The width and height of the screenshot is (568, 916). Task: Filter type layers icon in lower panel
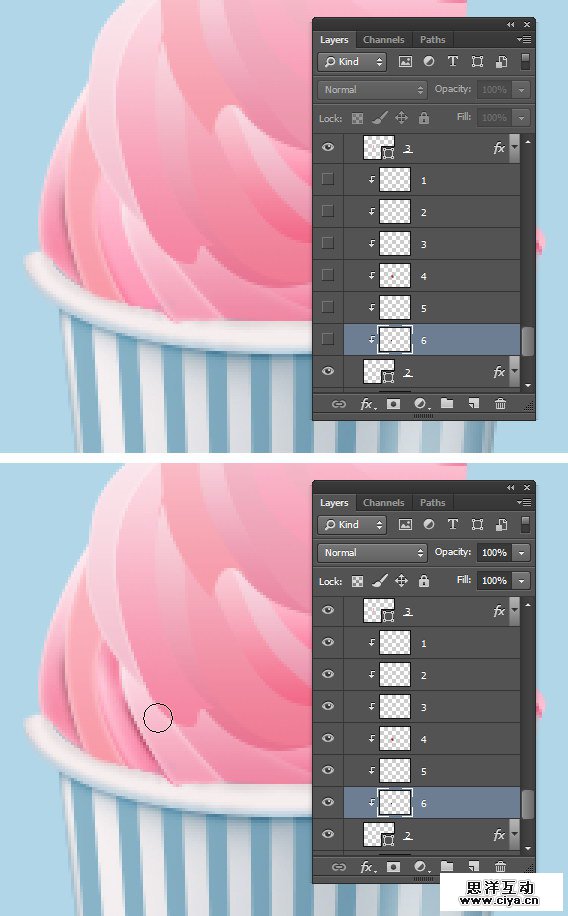[x=452, y=524]
